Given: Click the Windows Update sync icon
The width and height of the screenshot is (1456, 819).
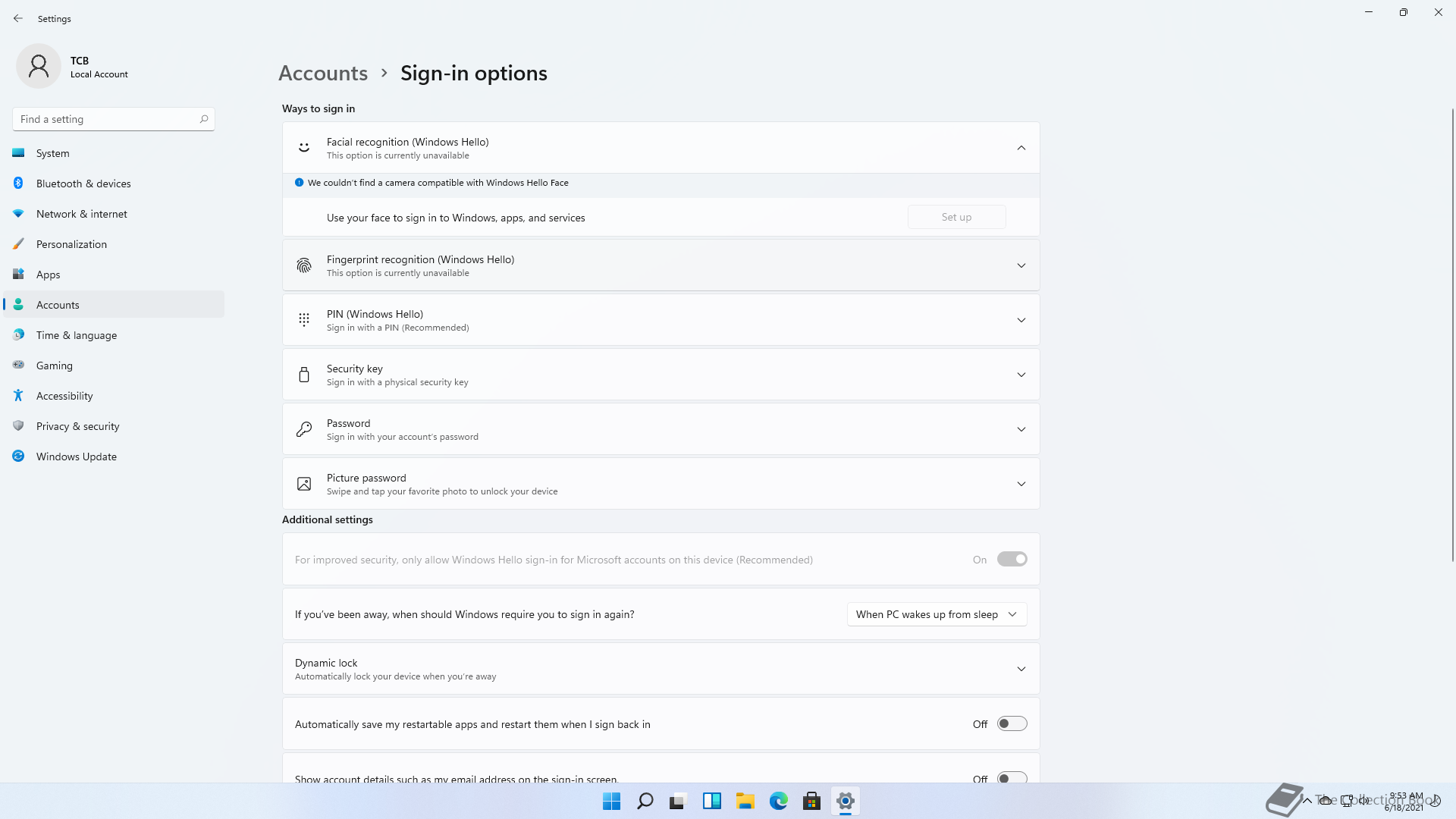Looking at the screenshot, I should 18,457.
